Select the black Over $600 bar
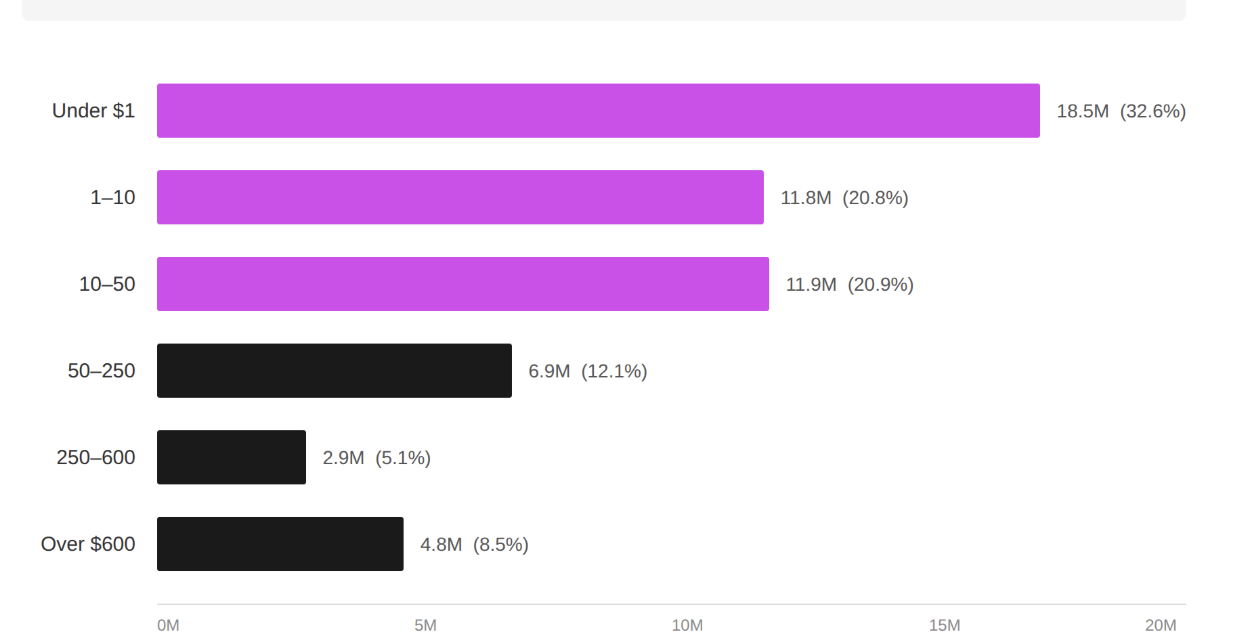The height and width of the screenshot is (640, 1258). tap(280, 544)
